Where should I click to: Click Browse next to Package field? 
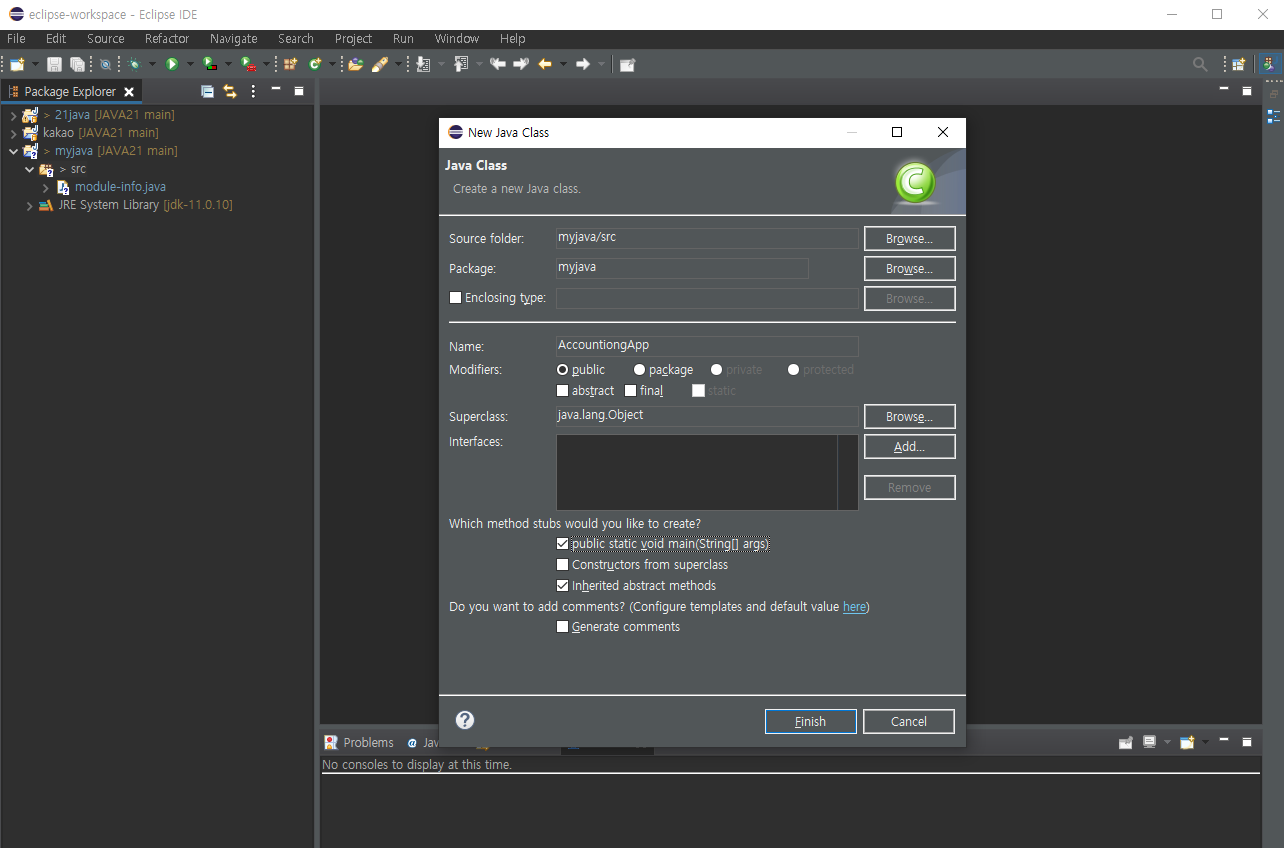point(910,269)
